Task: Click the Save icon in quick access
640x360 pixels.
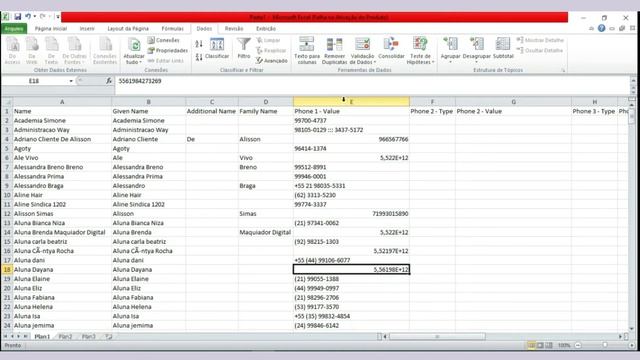Action: pyautogui.click(x=18, y=17)
